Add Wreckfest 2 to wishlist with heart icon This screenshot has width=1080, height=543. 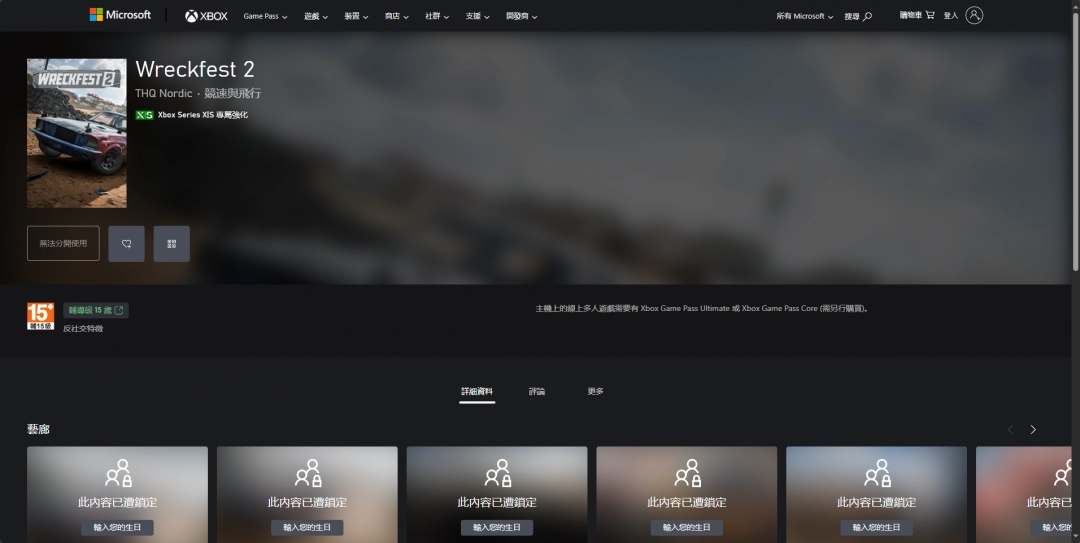click(x=127, y=244)
